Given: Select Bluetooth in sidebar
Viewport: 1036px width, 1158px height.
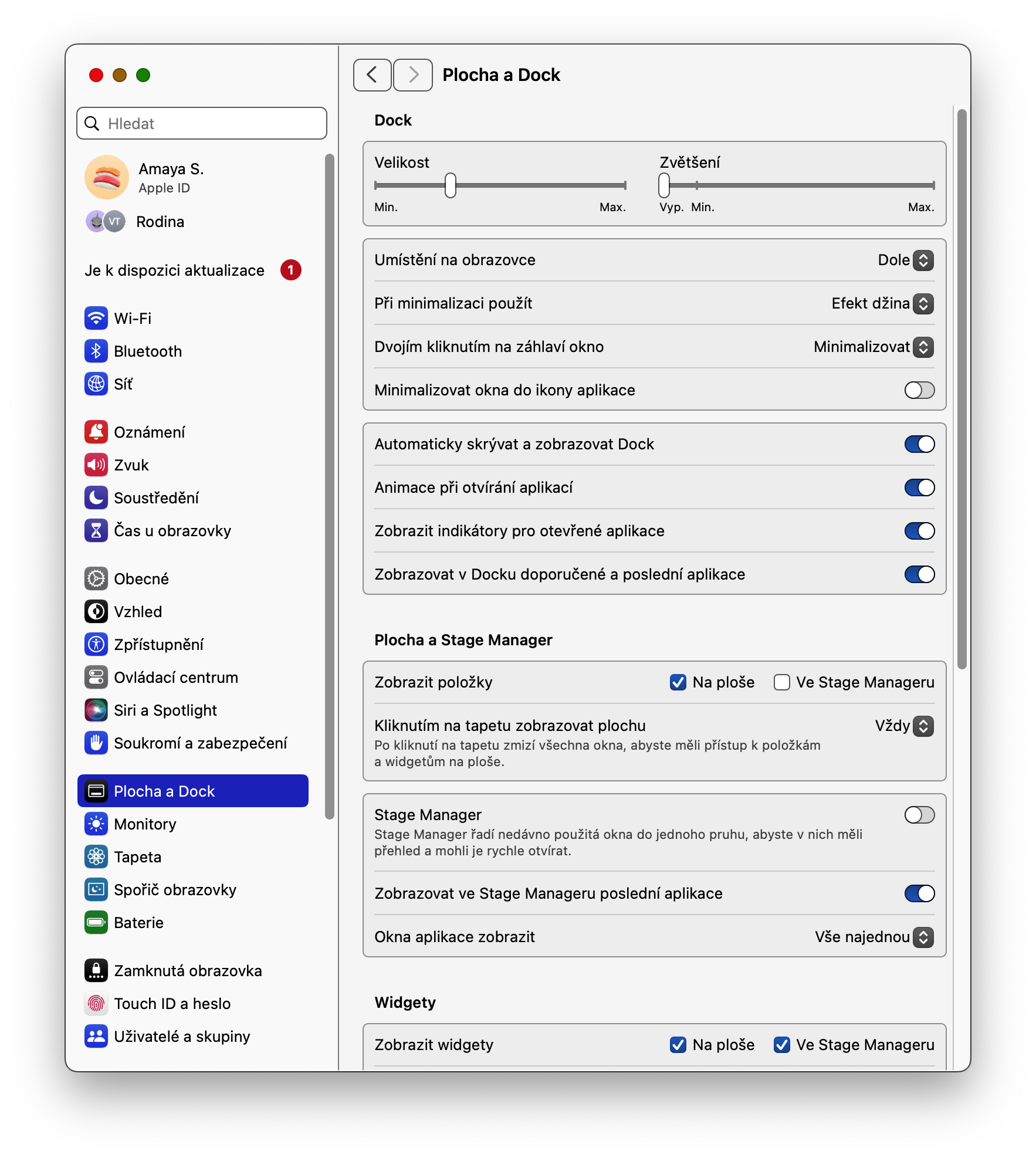Looking at the screenshot, I should point(193,351).
